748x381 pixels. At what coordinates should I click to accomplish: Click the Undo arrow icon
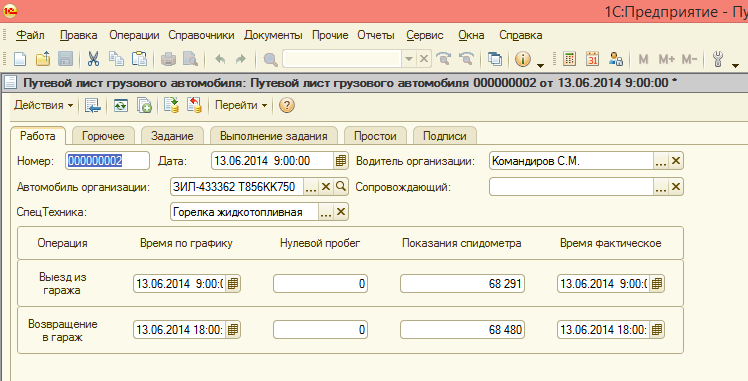(x=220, y=59)
